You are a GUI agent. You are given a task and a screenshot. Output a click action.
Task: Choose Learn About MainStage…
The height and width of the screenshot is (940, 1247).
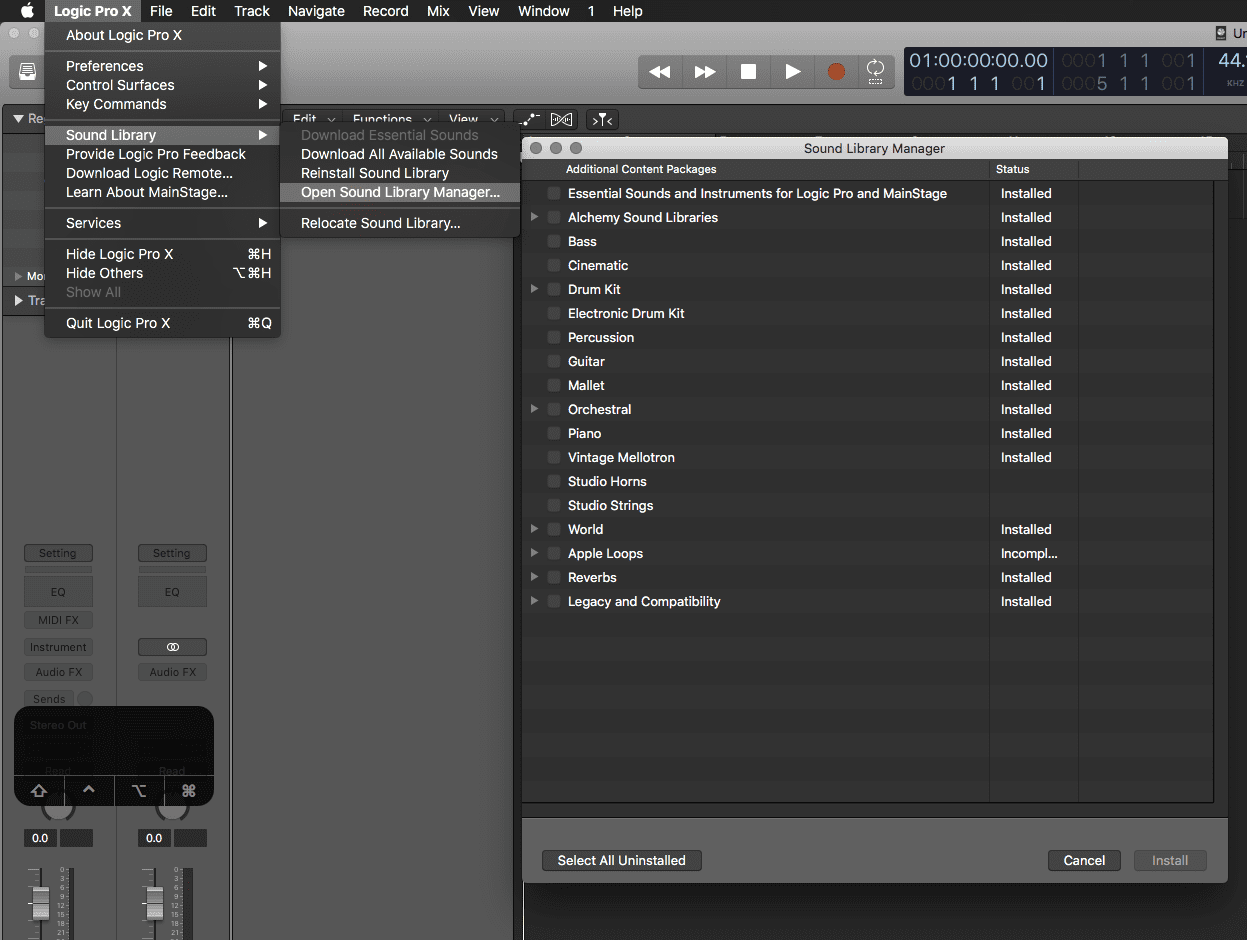point(162,192)
